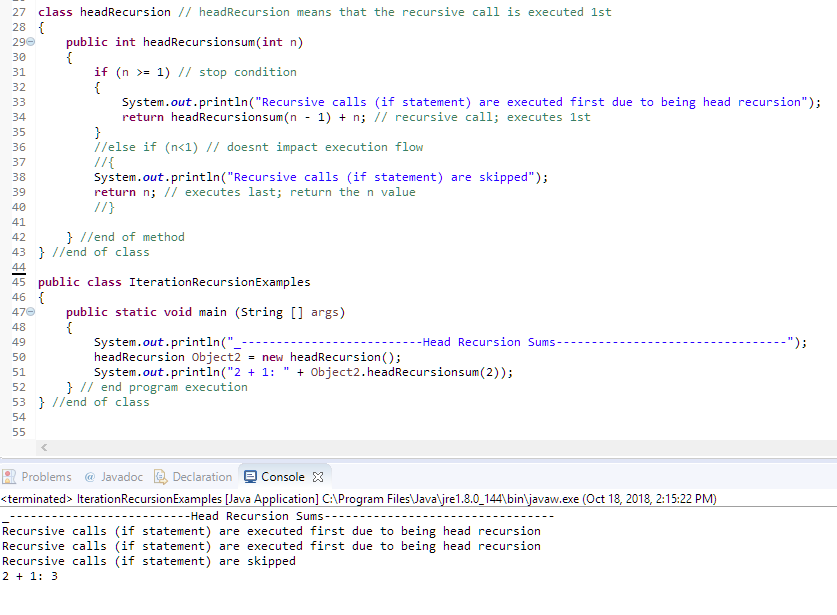Click the console output line '2 + 1: 3'
This screenshot has width=837, height=615.
pos(30,576)
